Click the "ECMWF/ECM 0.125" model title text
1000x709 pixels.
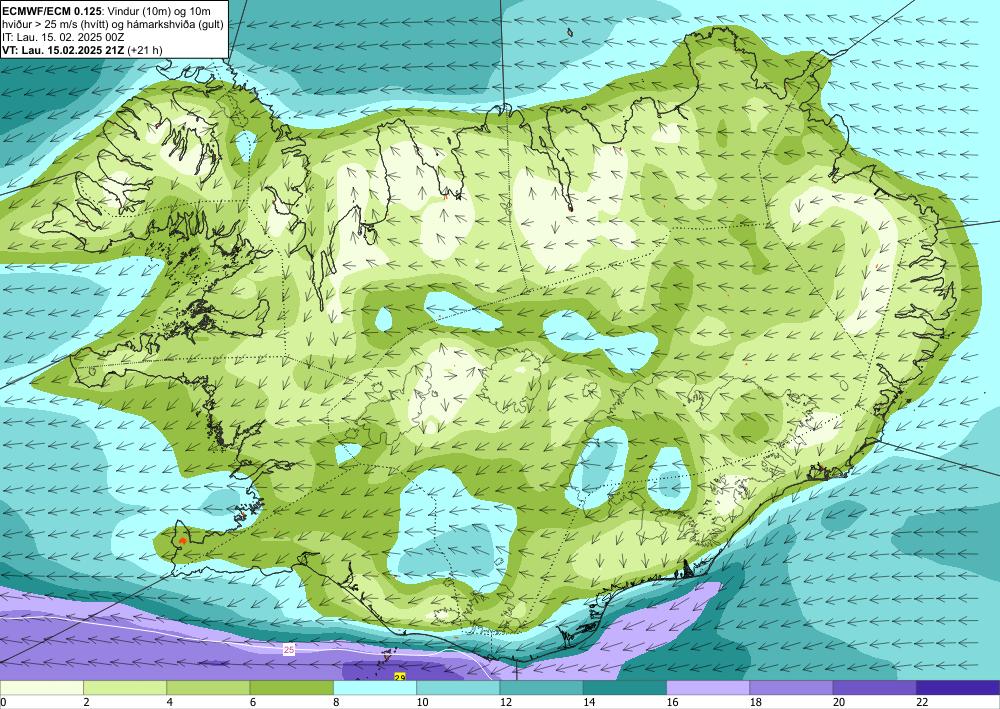pos(52,11)
